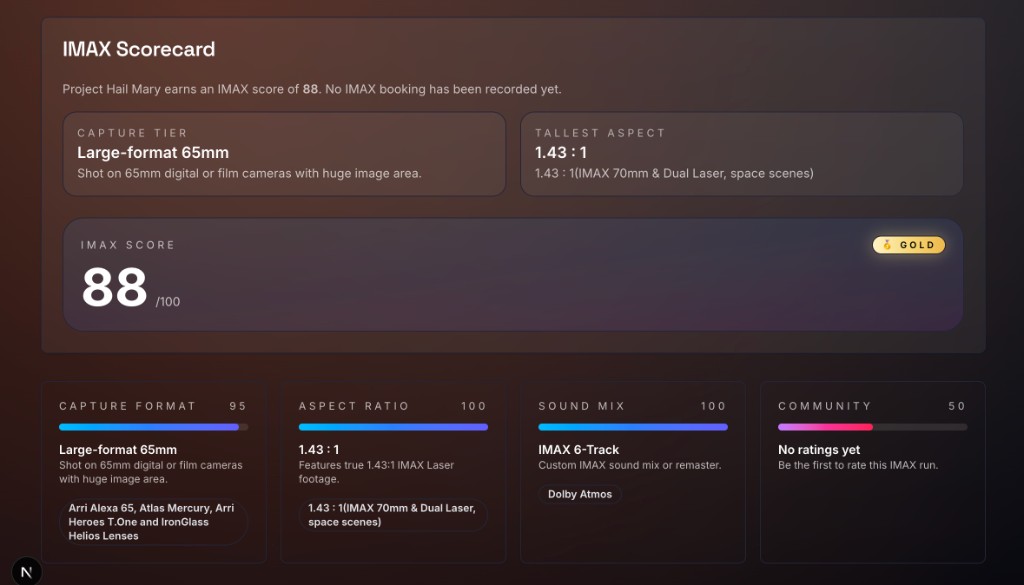This screenshot has width=1024, height=585.
Task: Click the Dolby Atmos chip
Action: coord(580,494)
